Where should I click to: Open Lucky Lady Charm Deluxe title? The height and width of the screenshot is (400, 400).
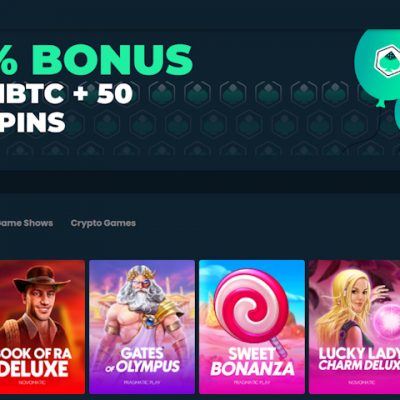coord(359,359)
